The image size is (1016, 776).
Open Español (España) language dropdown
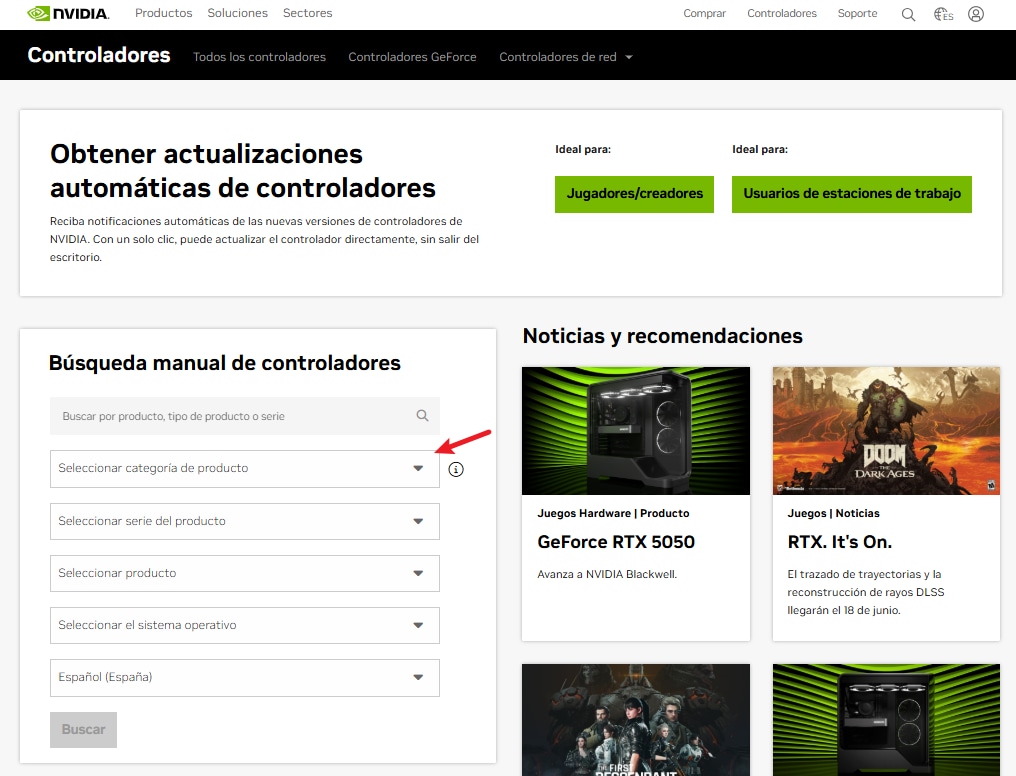coord(245,678)
